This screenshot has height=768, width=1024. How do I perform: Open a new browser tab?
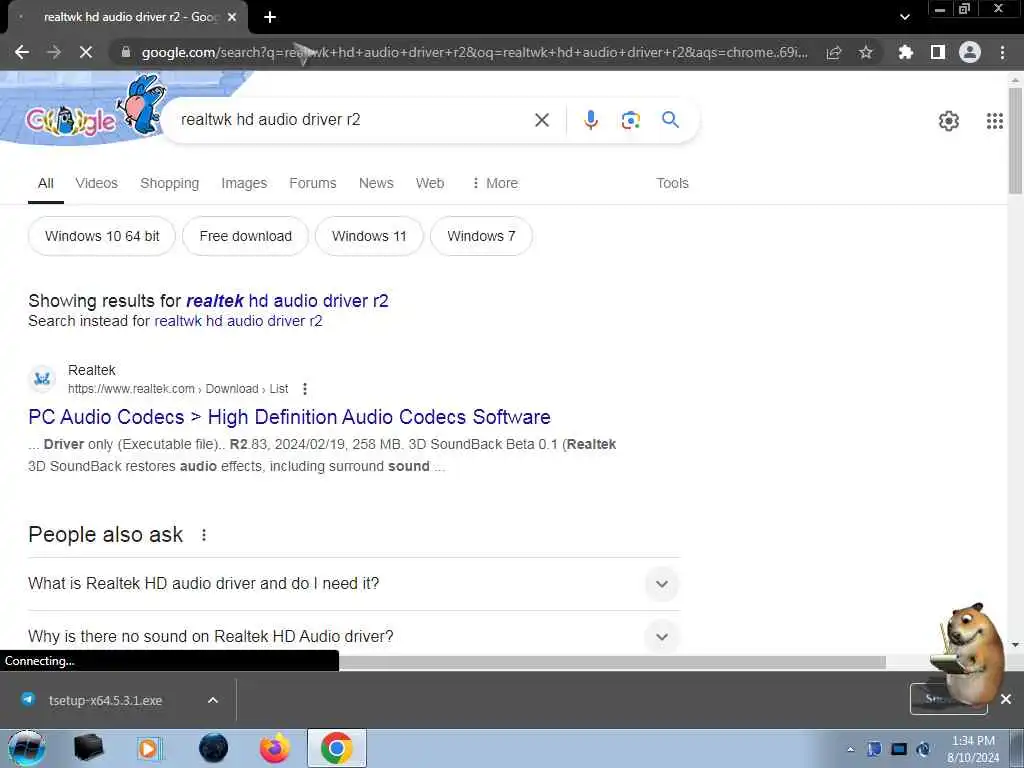pyautogui.click(x=270, y=17)
